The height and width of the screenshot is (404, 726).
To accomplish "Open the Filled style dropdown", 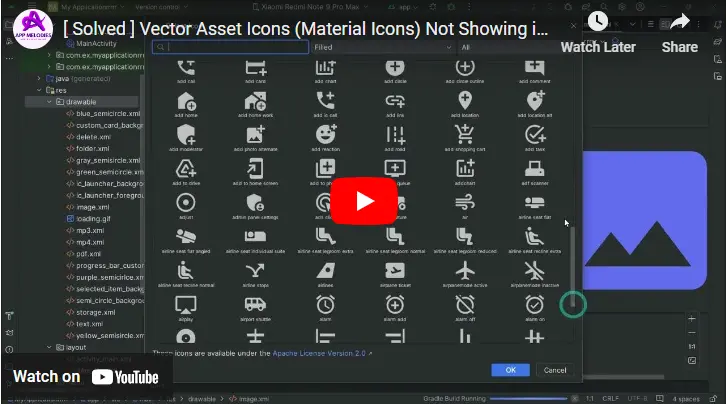I will (382, 47).
